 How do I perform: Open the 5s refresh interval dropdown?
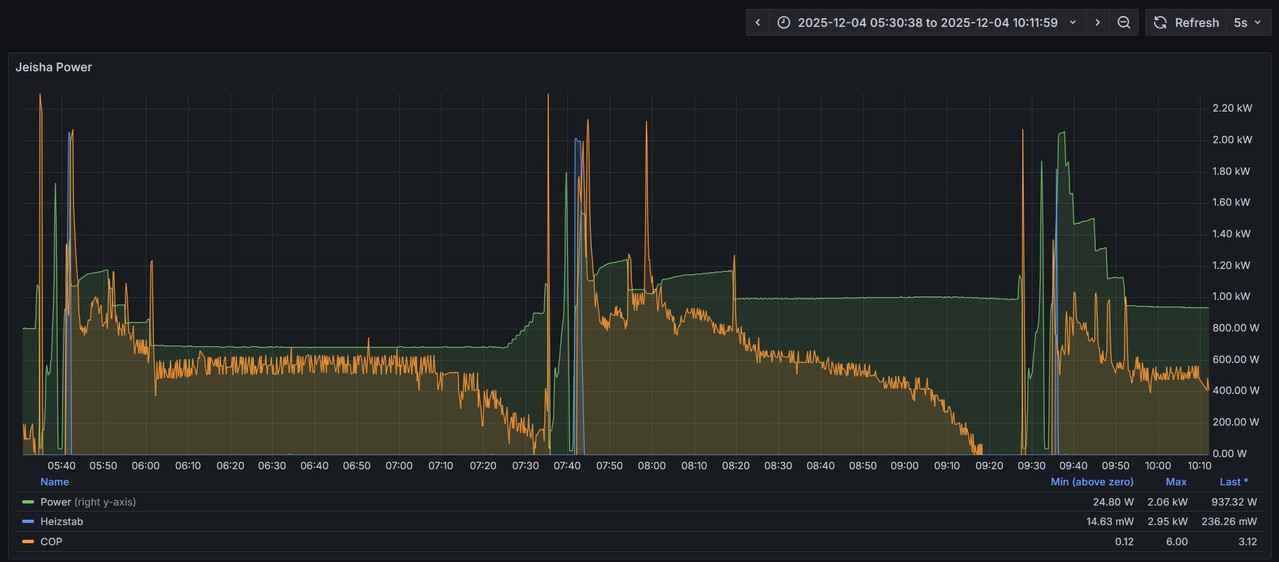[x=1248, y=22]
